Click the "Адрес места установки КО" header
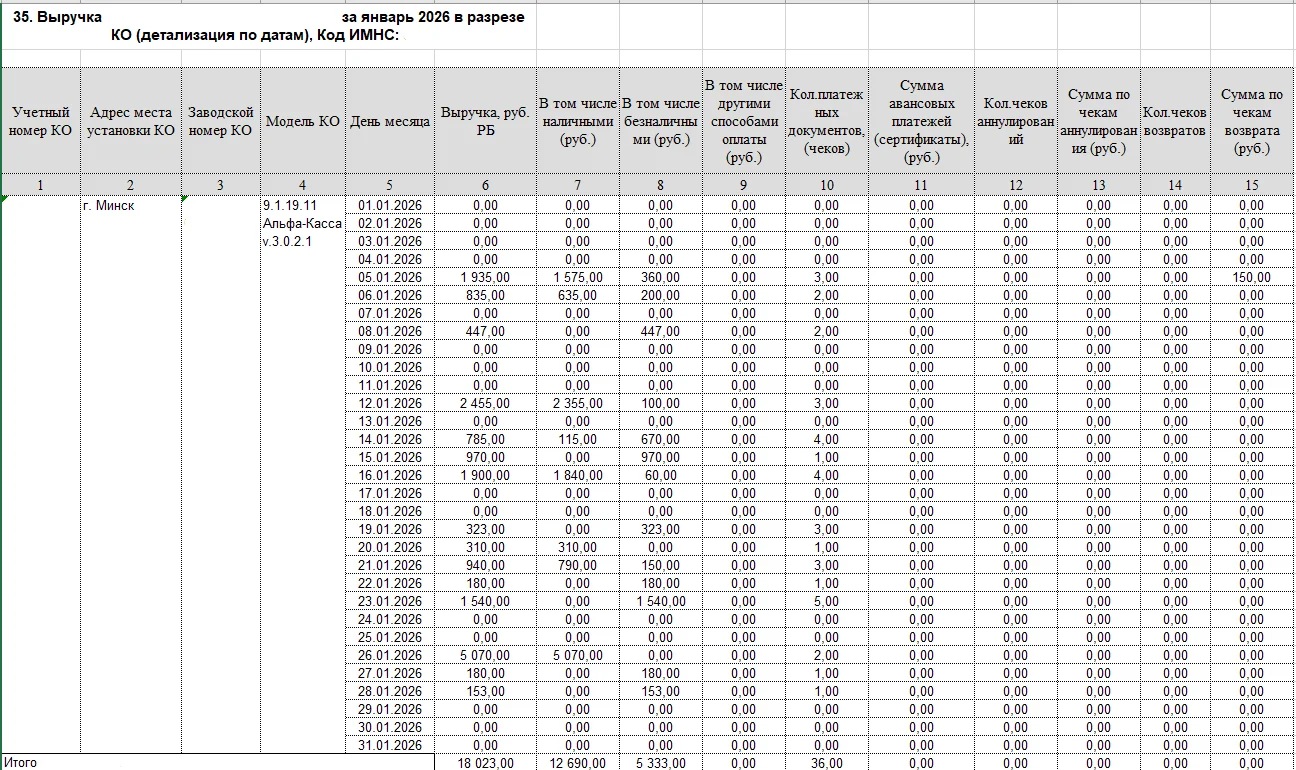The image size is (1296, 770). coord(131,121)
